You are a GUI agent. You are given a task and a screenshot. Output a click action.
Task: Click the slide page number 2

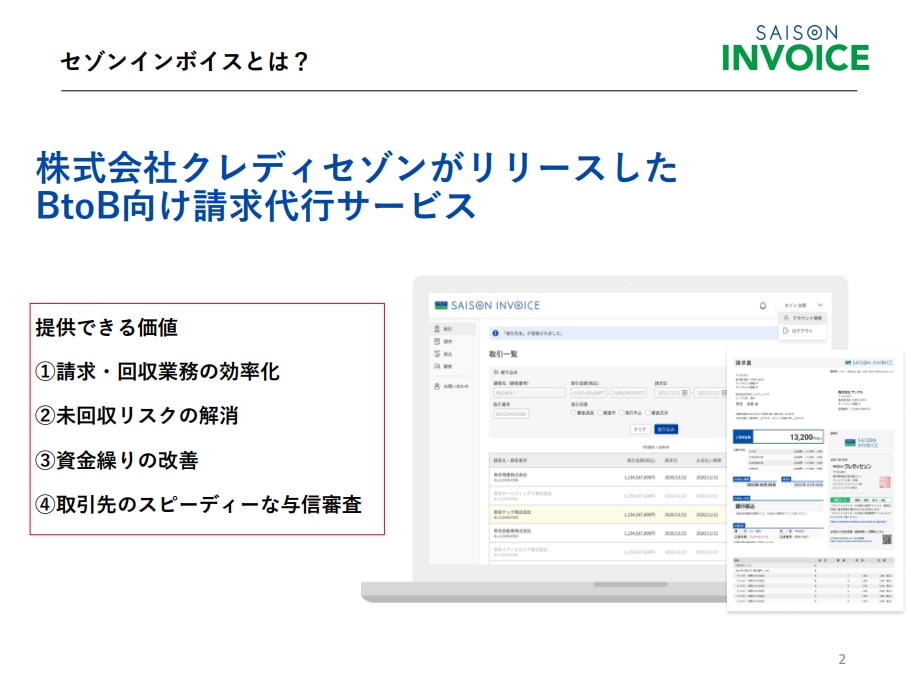(x=842, y=660)
